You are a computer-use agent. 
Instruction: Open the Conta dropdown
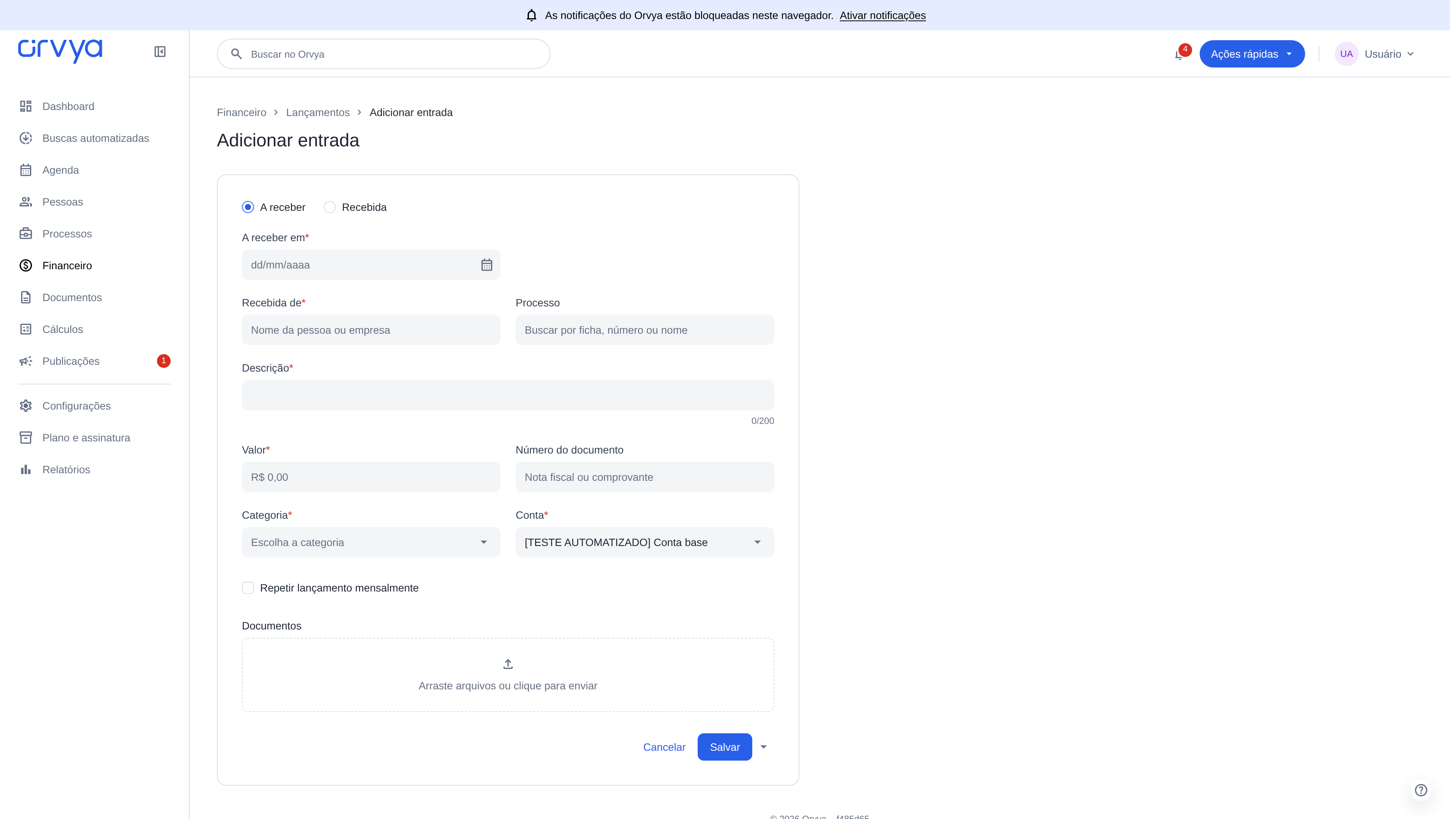coord(644,542)
